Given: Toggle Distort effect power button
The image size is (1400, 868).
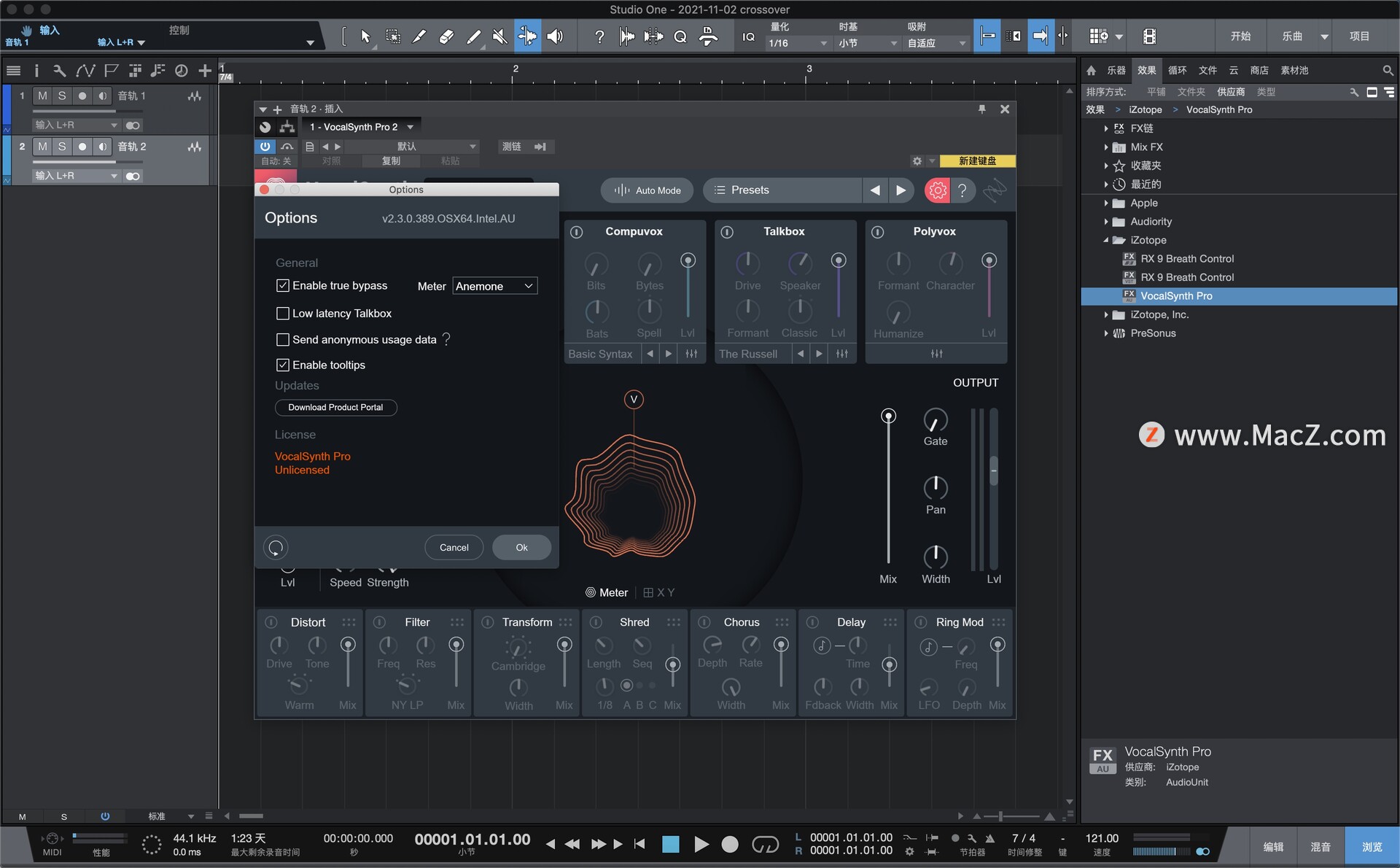Looking at the screenshot, I should point(271,622).
